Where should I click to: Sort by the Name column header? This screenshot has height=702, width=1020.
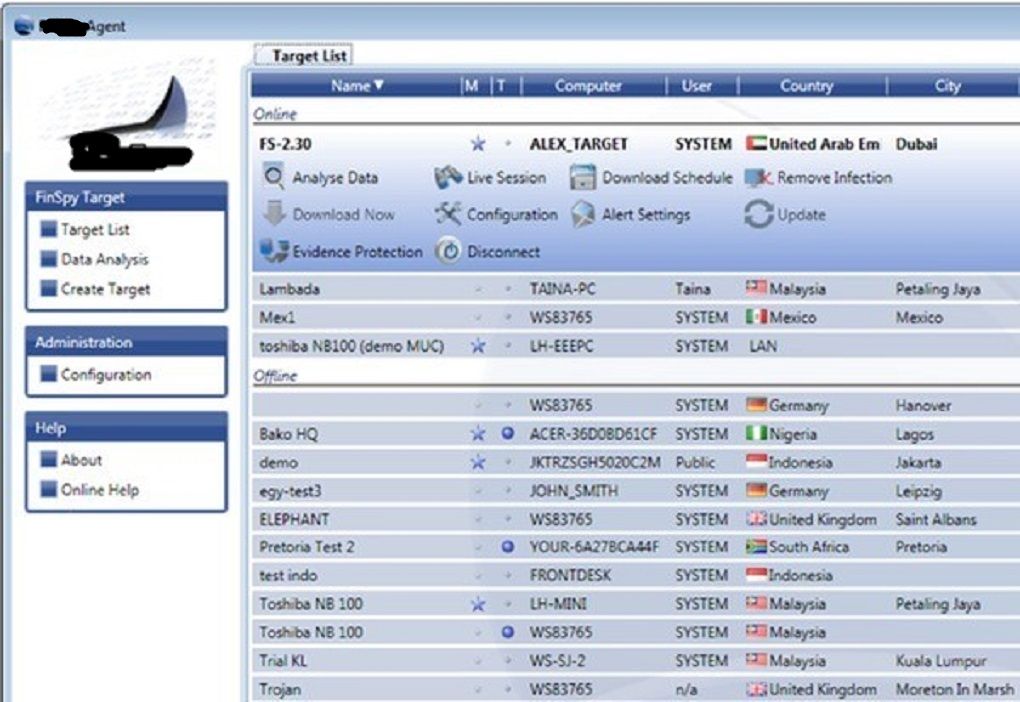tap(356, 85)
